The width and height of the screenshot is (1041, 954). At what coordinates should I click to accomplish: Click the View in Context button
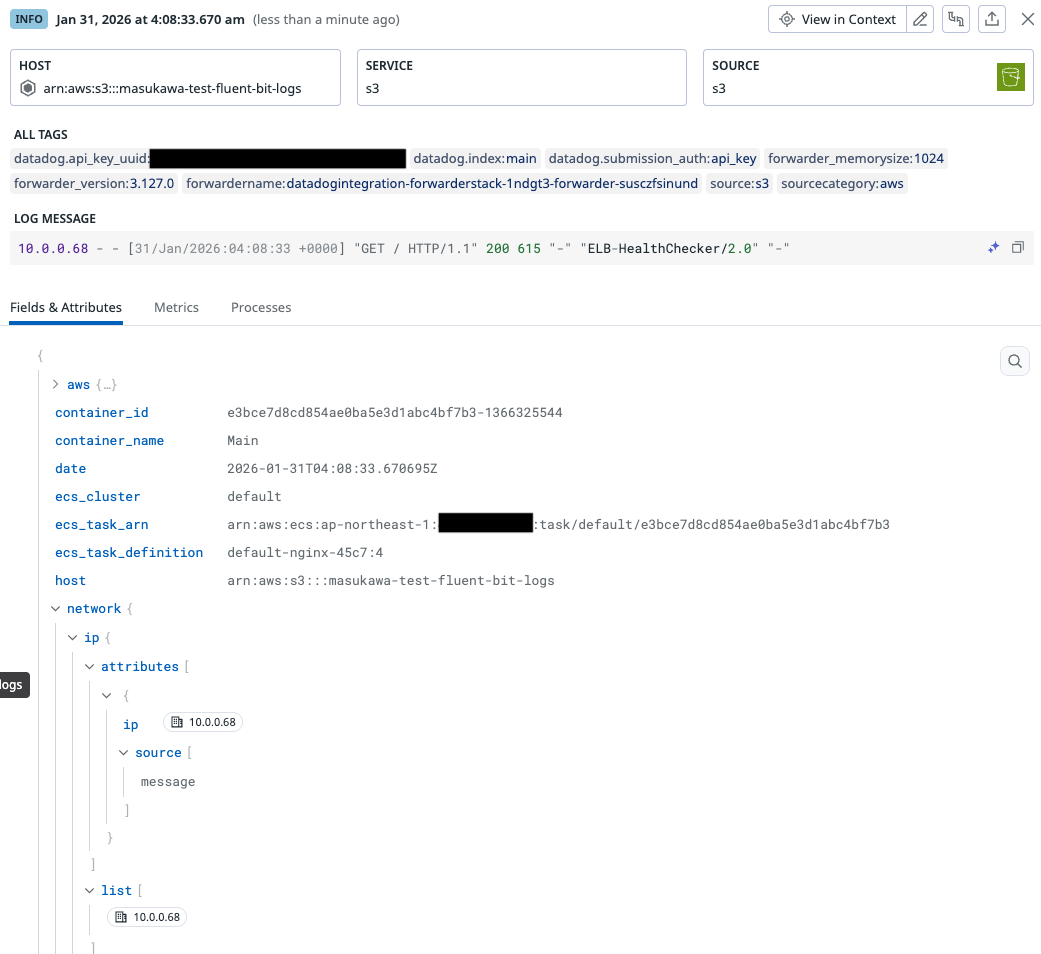(x=837, y=19)
